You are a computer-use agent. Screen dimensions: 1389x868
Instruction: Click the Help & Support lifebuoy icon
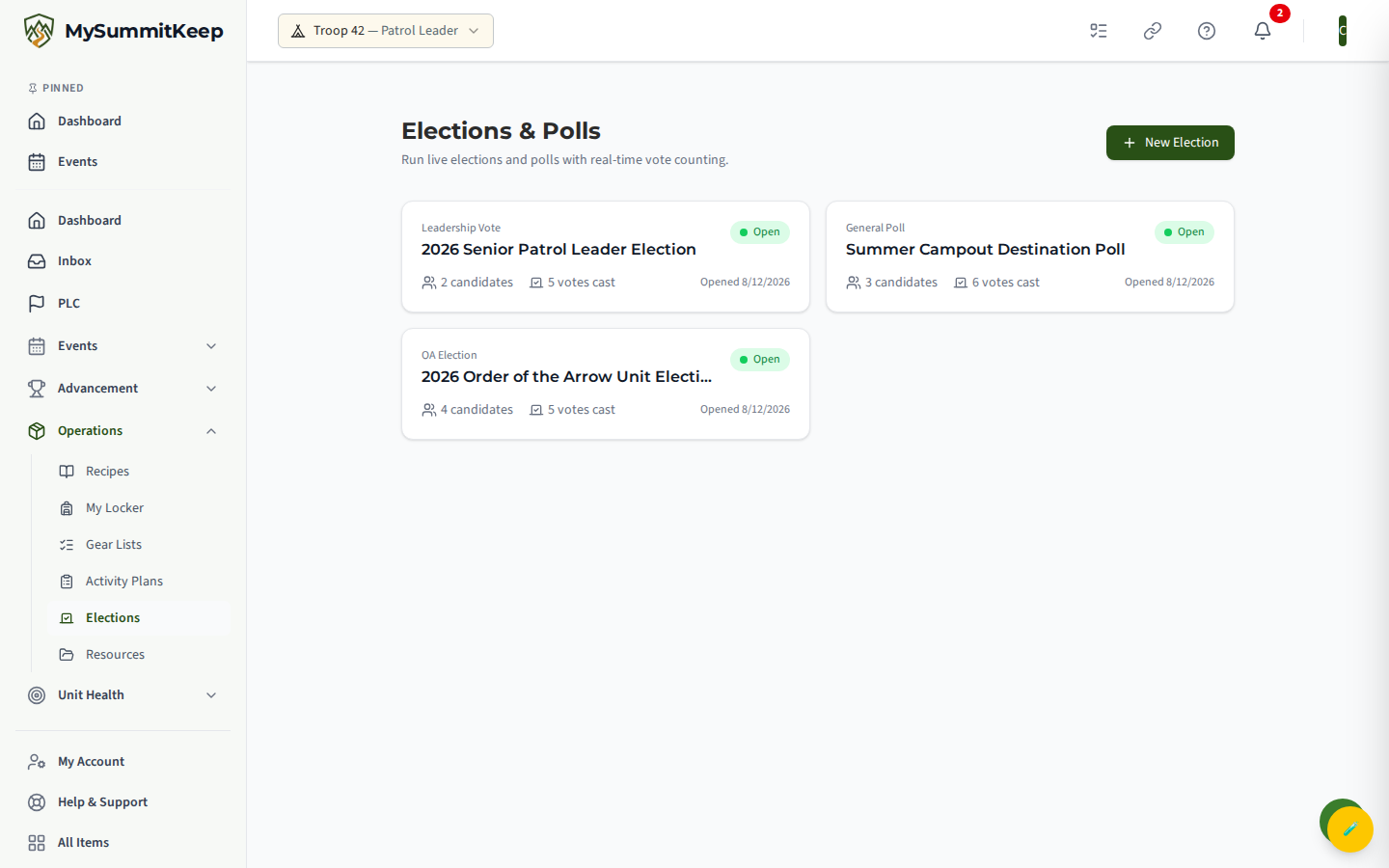[37, 802]
